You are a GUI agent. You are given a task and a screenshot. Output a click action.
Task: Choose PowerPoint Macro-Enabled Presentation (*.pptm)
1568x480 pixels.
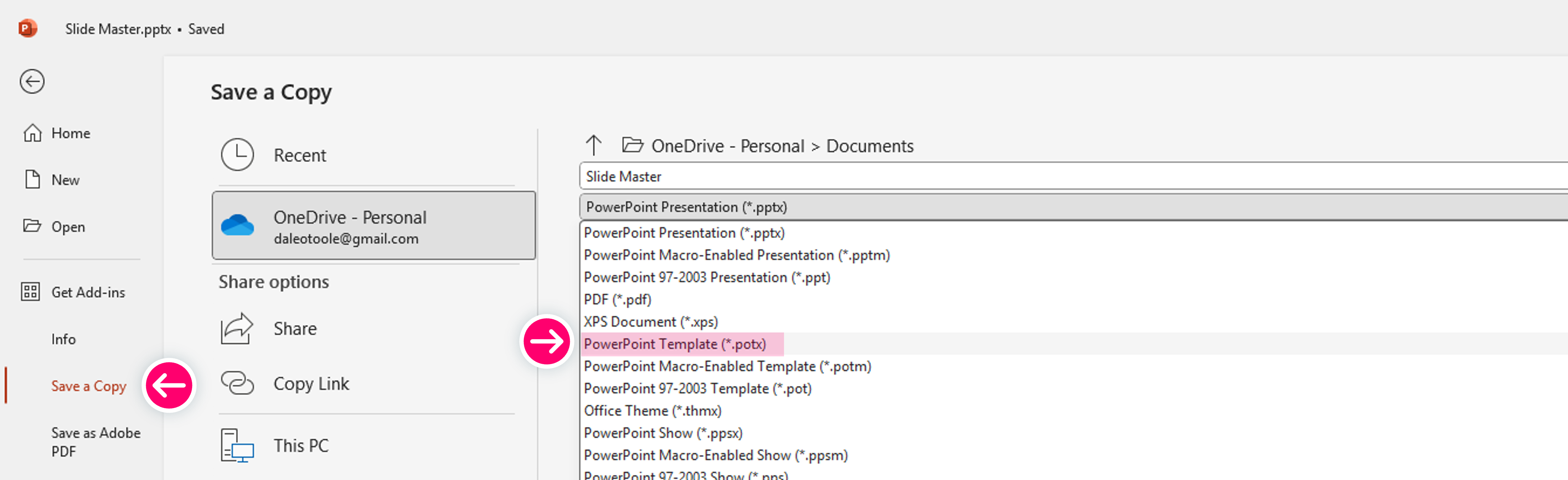pos(737,256)
